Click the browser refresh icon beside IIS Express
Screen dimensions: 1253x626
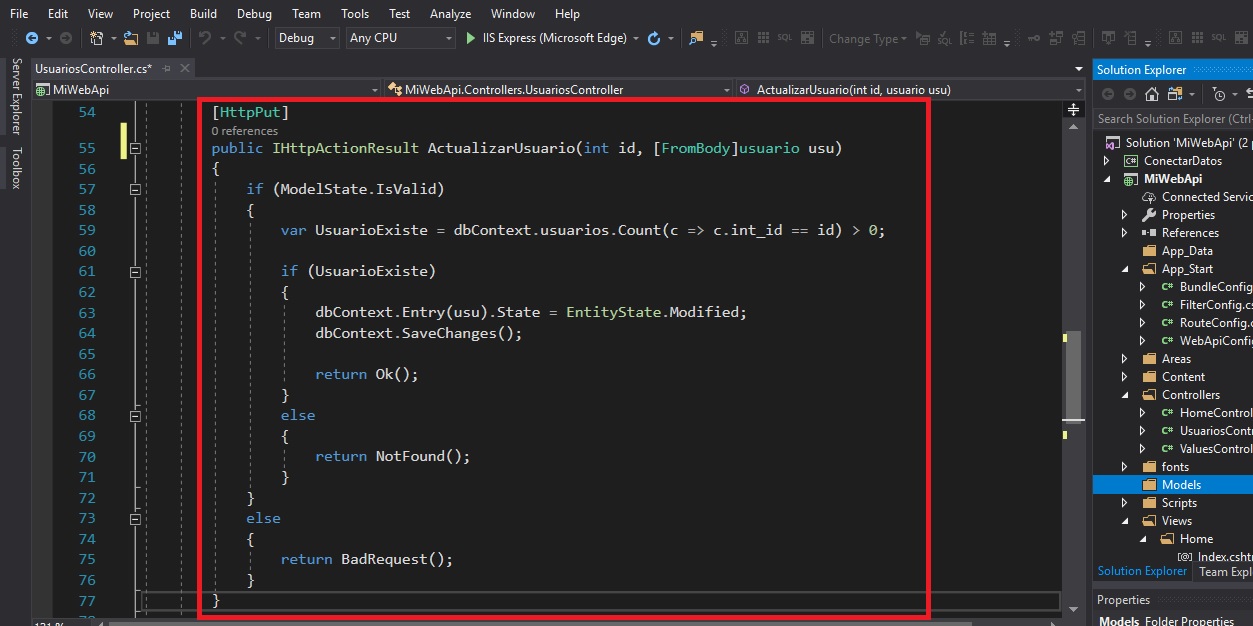(655, 38)
